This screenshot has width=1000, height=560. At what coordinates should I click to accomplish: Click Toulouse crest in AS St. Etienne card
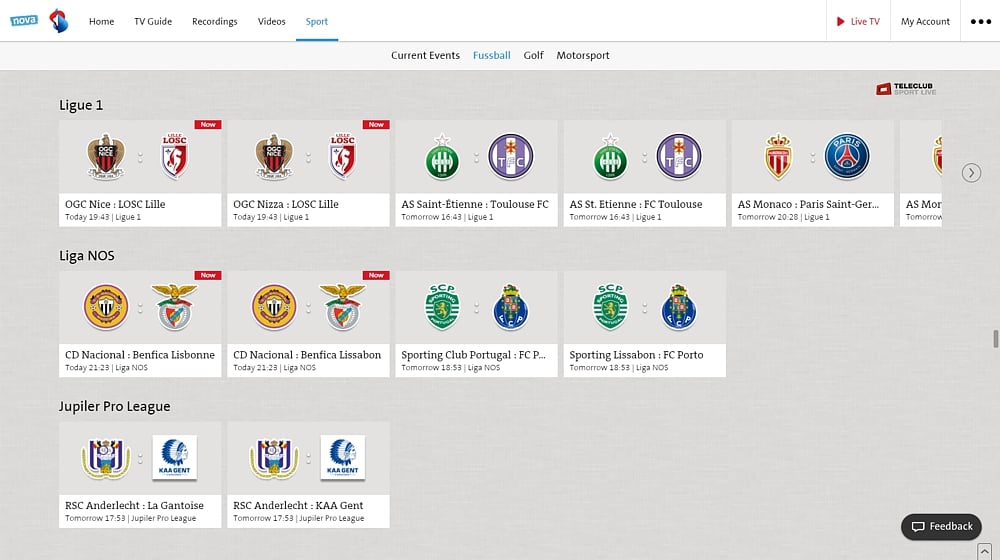click(x=679, y=156)
